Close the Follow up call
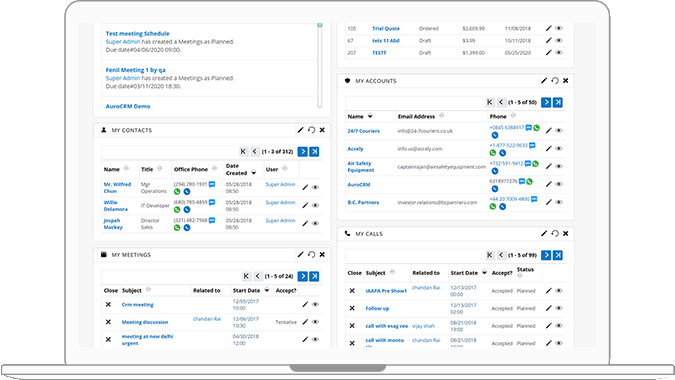This screenshot has width=675, height=380. [352, 308]
